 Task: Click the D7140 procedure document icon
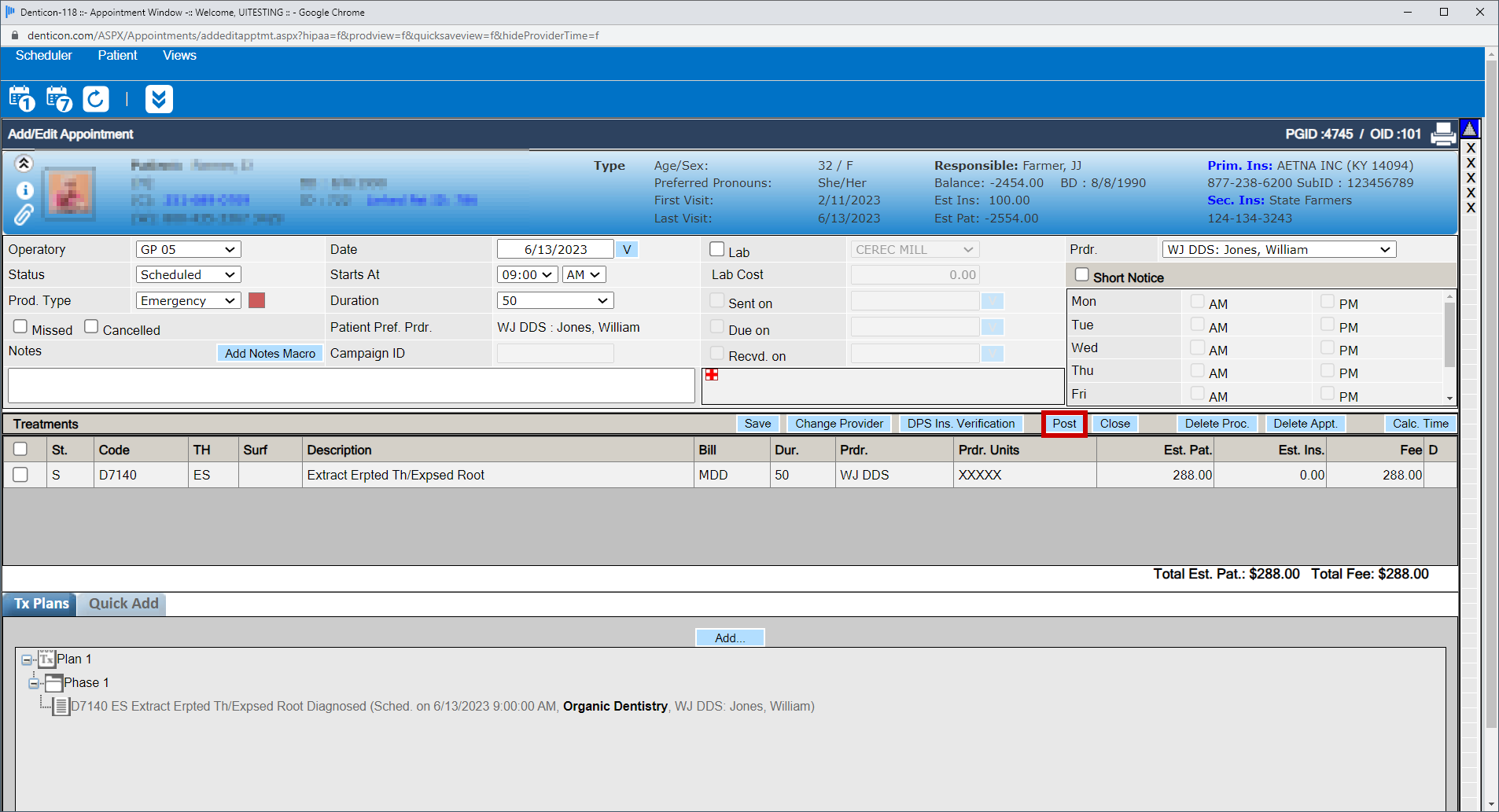coord(61,706)
